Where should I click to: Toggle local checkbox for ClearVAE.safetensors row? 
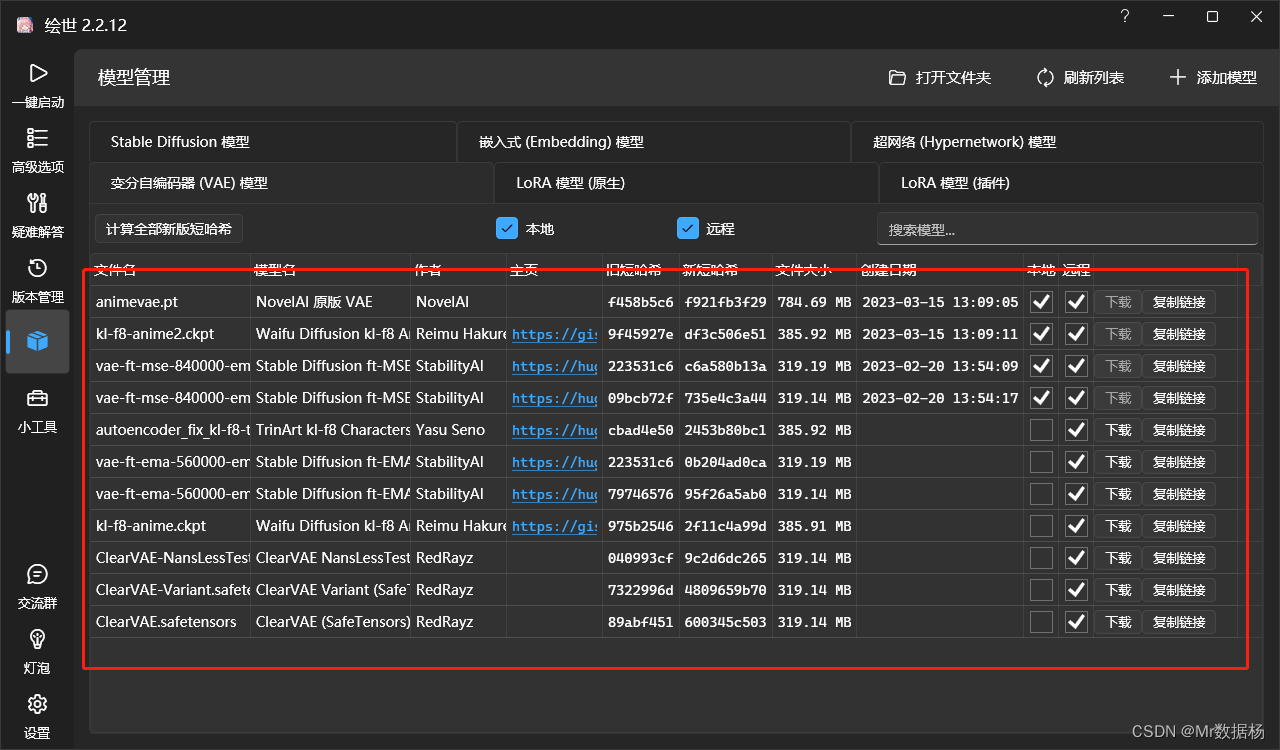(x=1041, y=622)
